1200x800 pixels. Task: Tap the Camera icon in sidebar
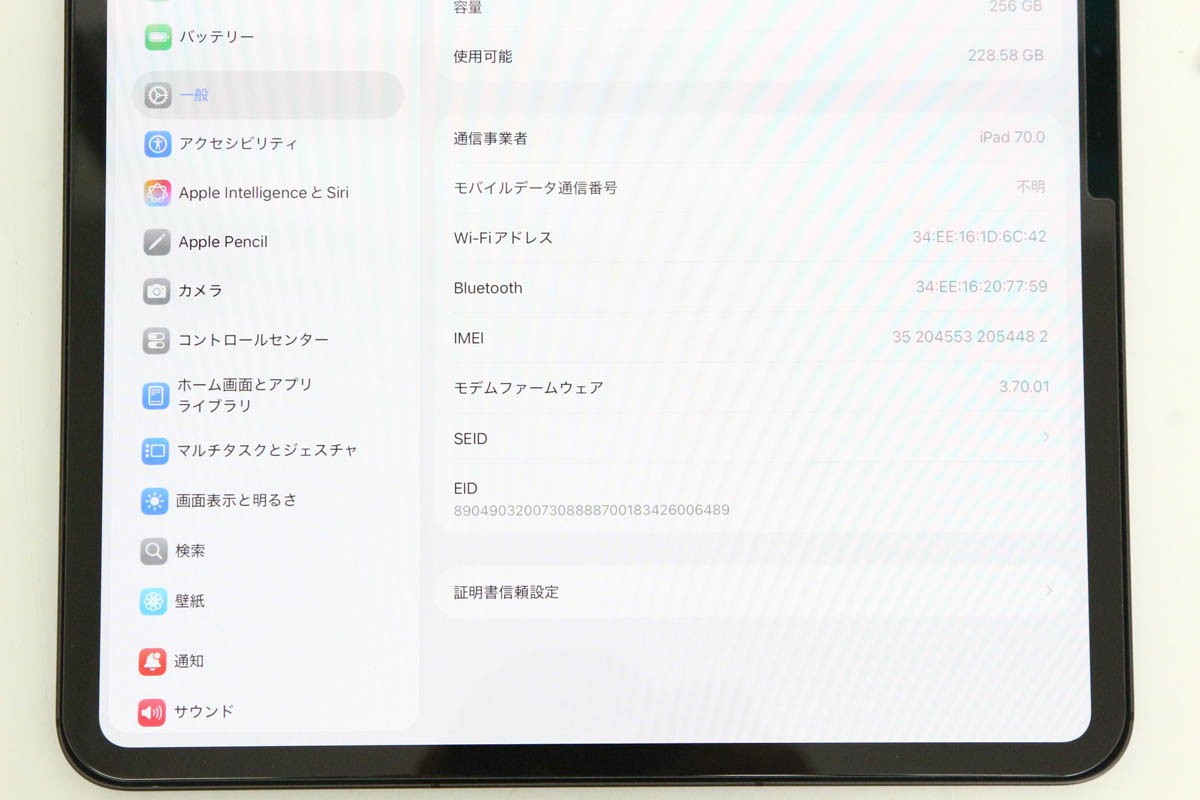[x=156, y=291]
